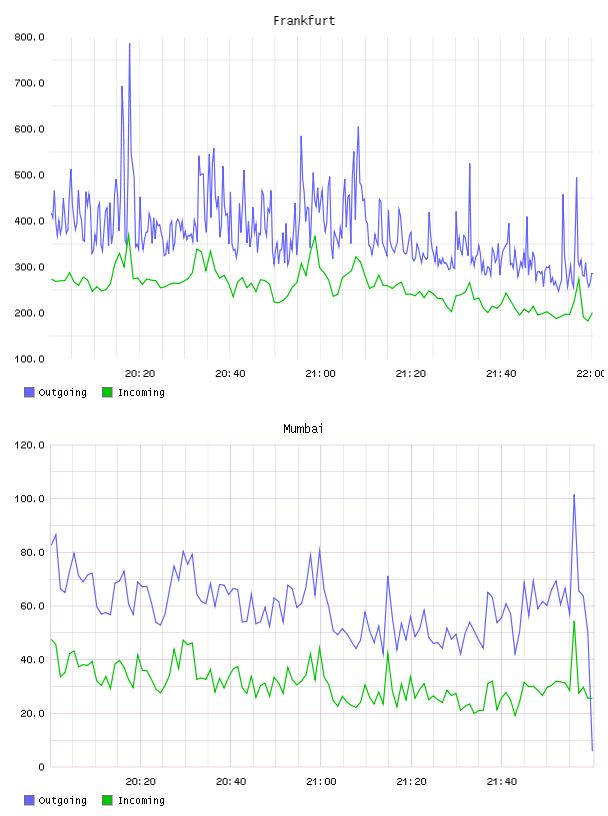Click the Mumbai chart title

303,429
